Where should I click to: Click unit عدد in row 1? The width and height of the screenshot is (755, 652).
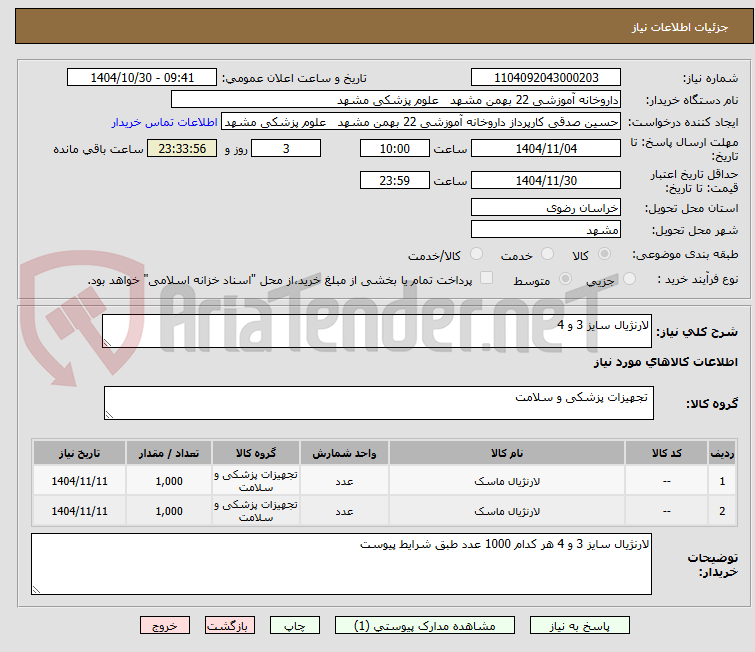344,481
